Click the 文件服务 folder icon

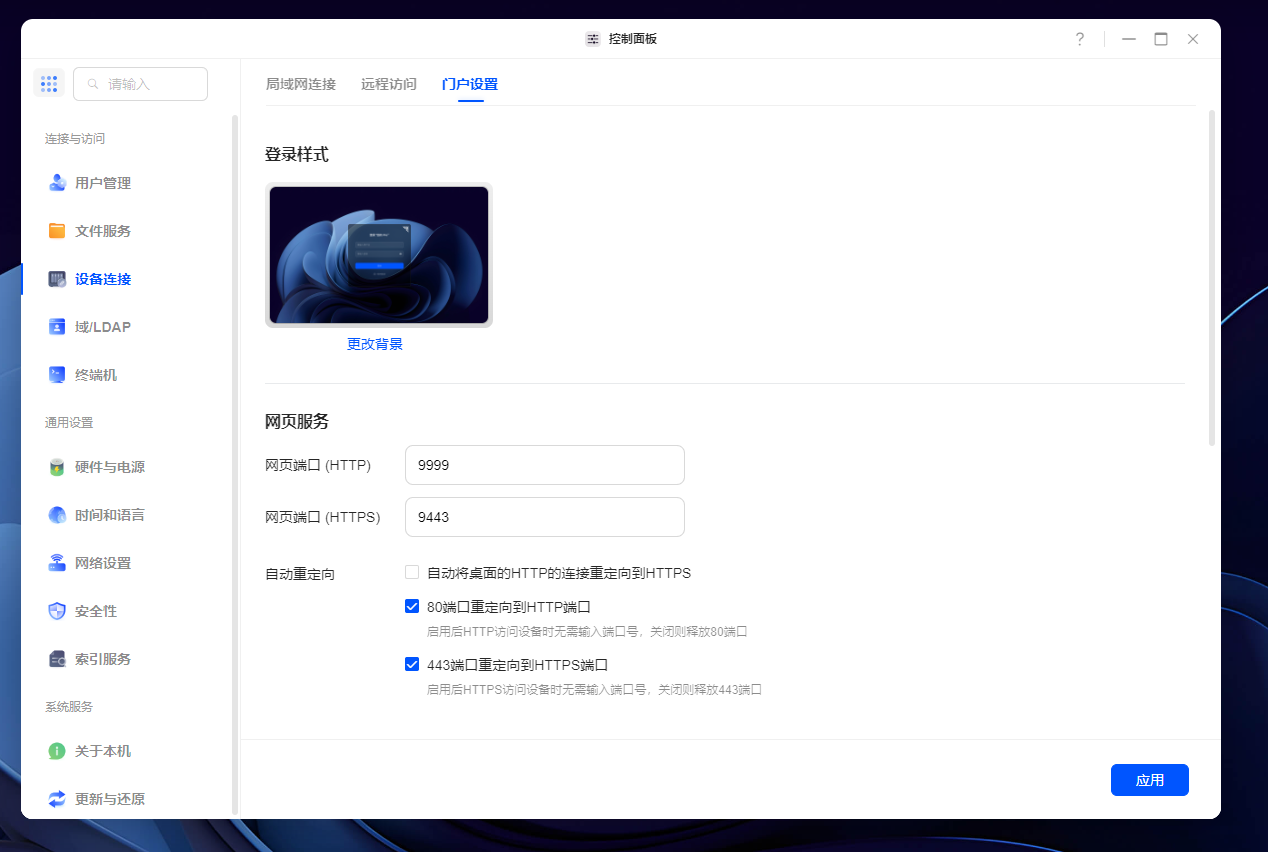coord(57,231)
